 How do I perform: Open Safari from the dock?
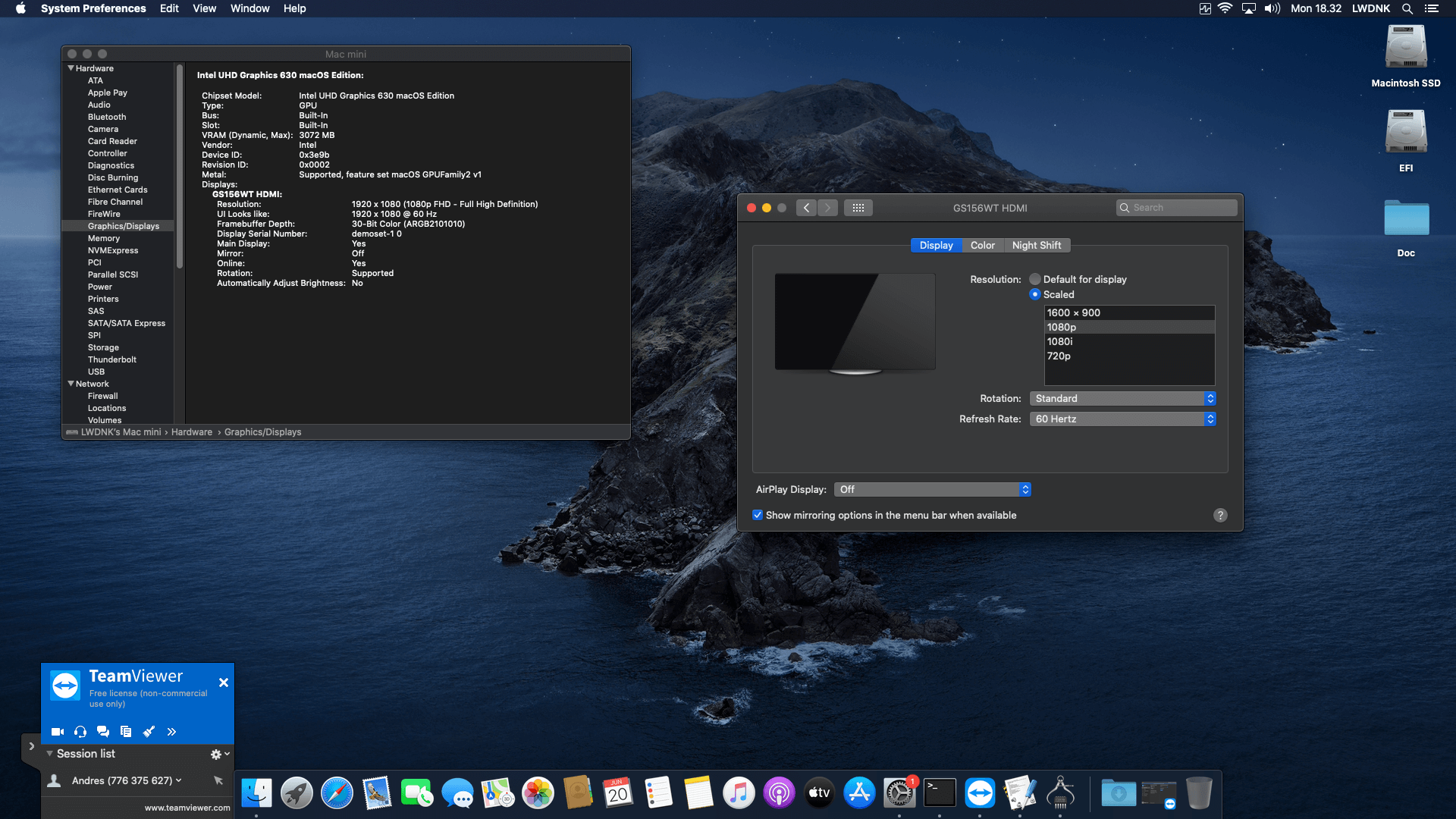point(337,793)
